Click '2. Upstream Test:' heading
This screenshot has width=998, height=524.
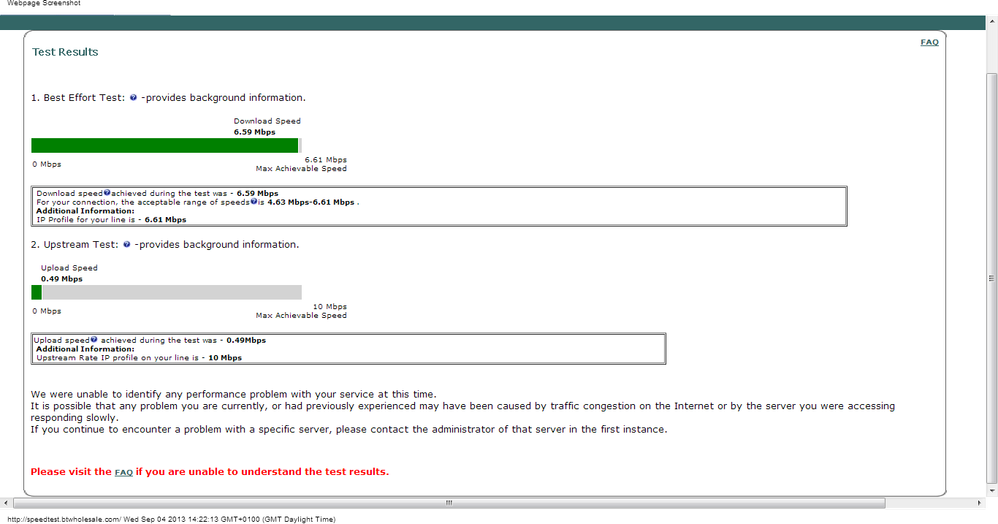coord(74,244)
